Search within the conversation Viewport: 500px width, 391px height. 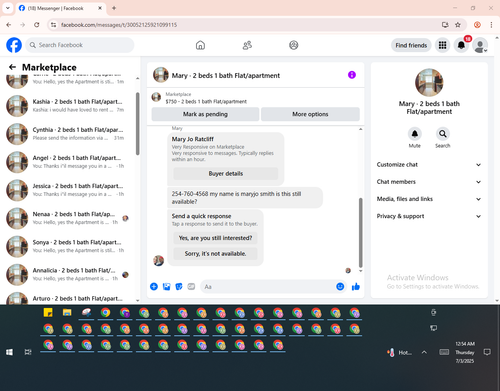tap(443, 134)
